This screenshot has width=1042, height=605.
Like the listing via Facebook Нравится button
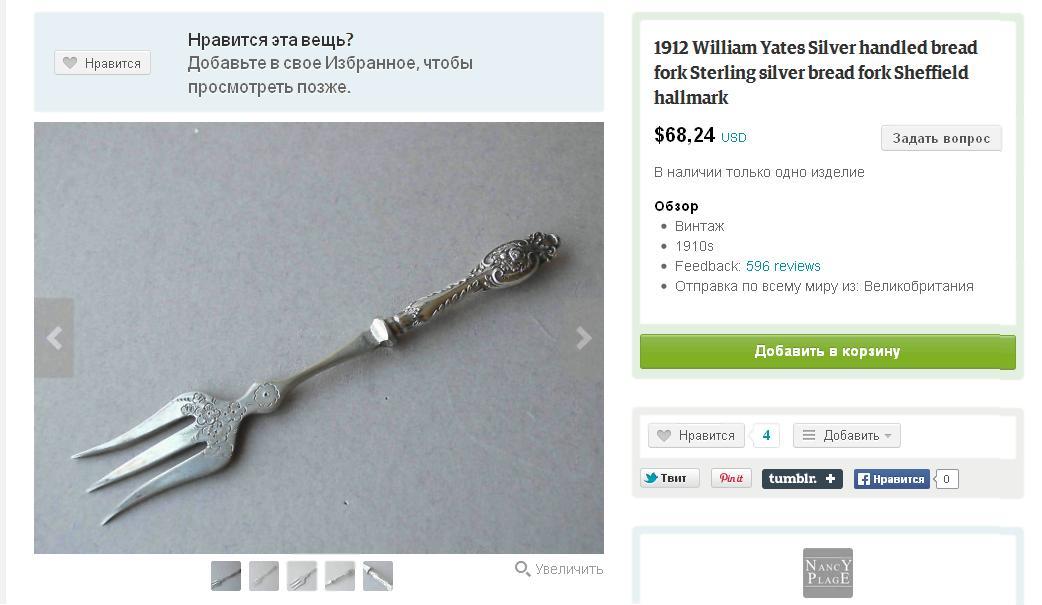pyautogui.click(x=892, y=479)
